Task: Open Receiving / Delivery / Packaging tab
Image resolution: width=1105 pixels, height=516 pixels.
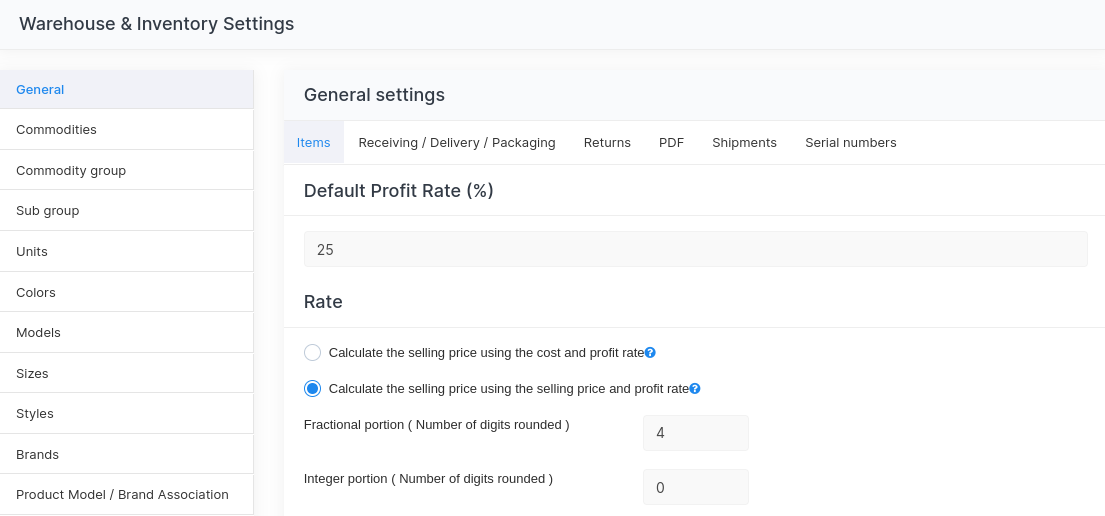Action: click(457, 143)
